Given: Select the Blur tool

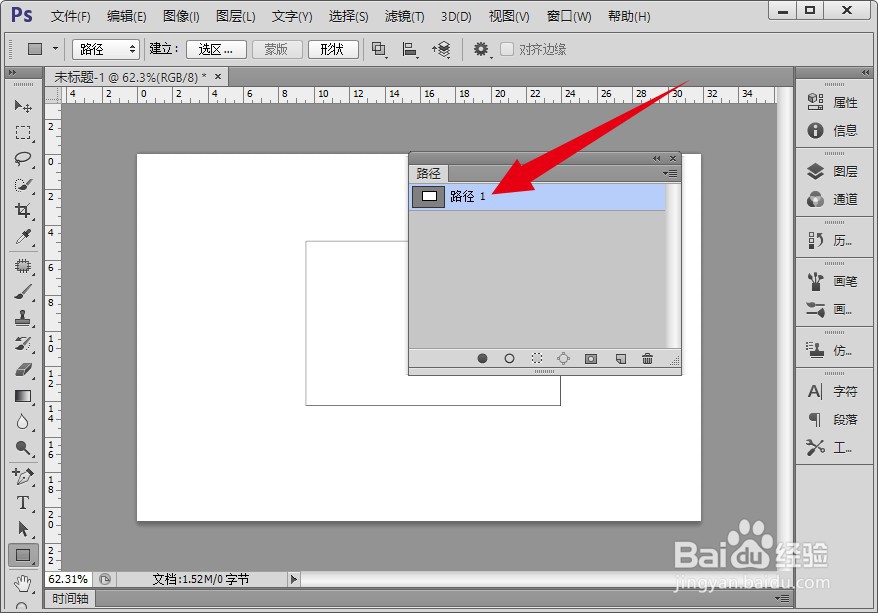Looking at the screenshot, I should click(x=23, y=422).
